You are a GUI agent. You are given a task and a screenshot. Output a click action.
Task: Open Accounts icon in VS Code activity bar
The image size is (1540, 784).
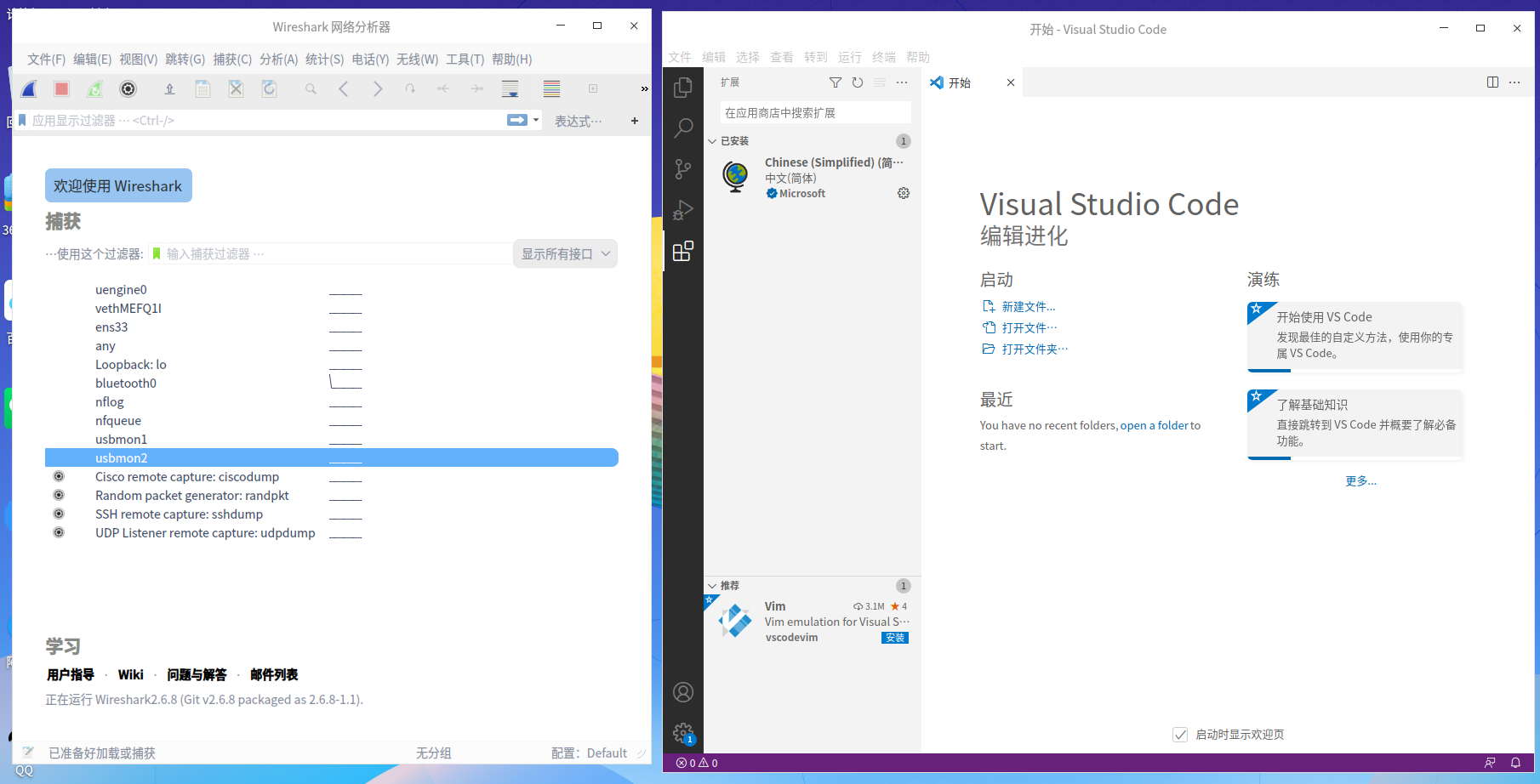tap(683, 692)
